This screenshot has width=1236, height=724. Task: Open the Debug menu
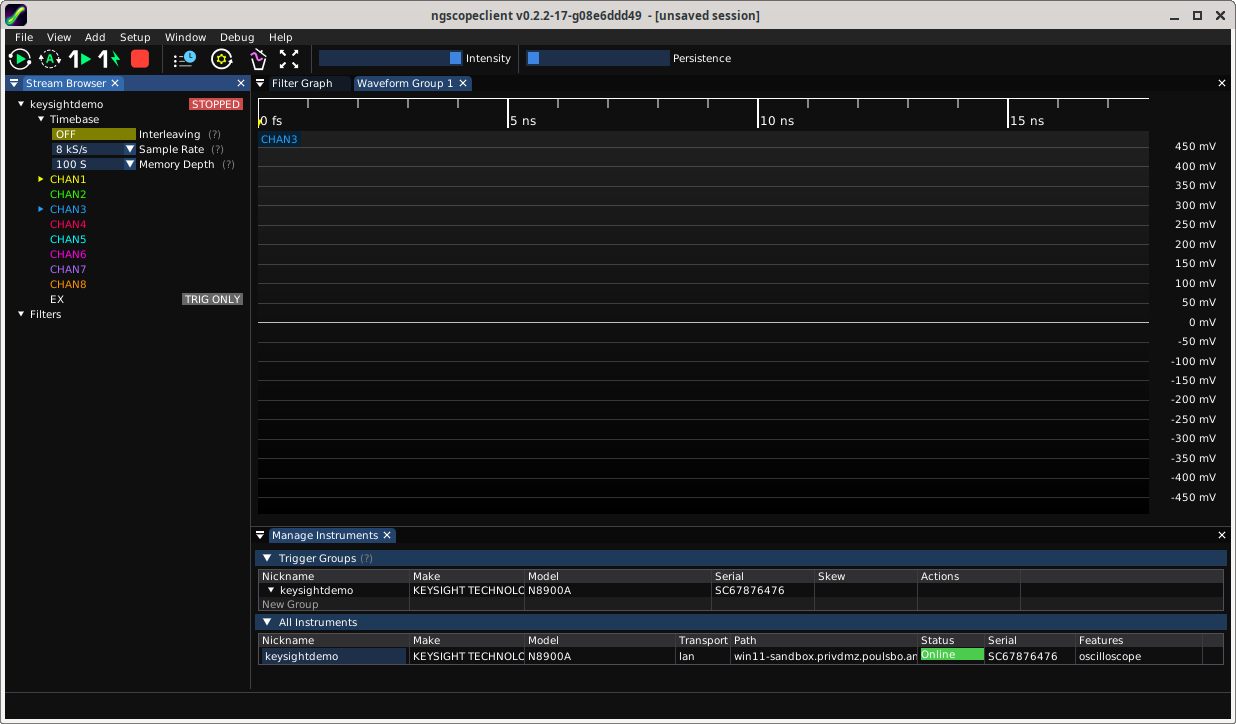coord(237,37)
